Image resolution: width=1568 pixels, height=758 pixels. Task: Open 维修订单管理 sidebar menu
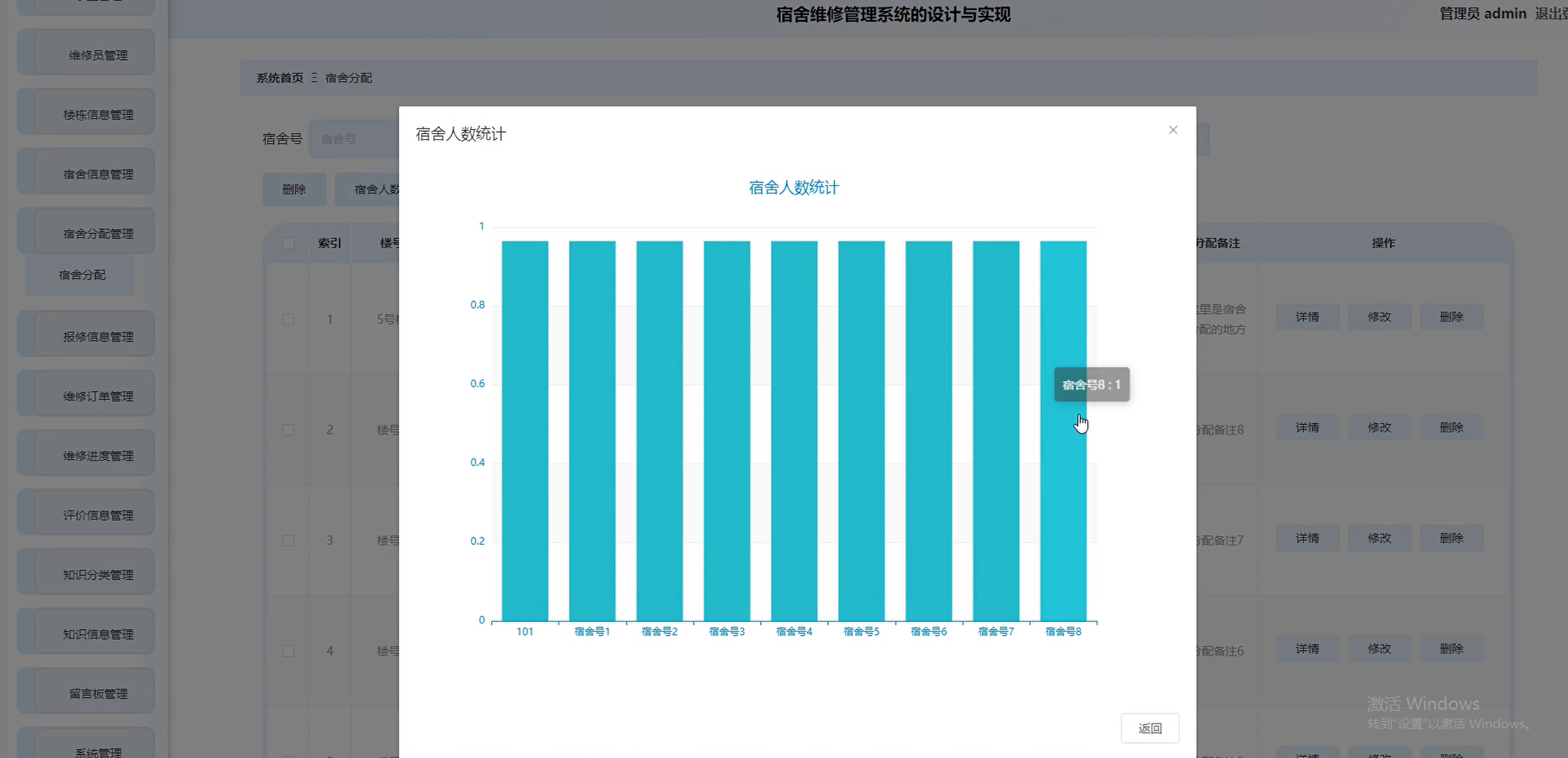[86, 394]
